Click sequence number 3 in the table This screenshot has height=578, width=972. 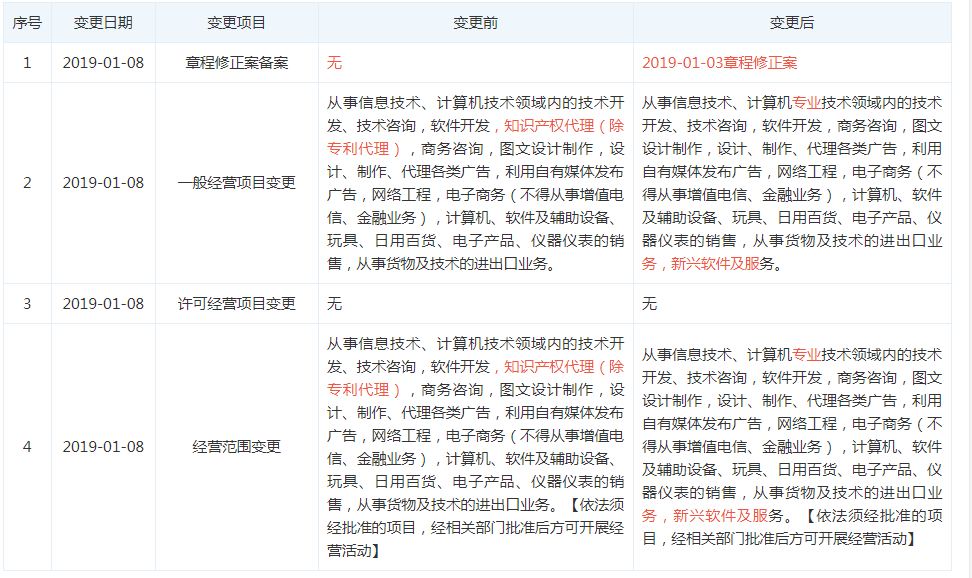(x=27, y=303)
